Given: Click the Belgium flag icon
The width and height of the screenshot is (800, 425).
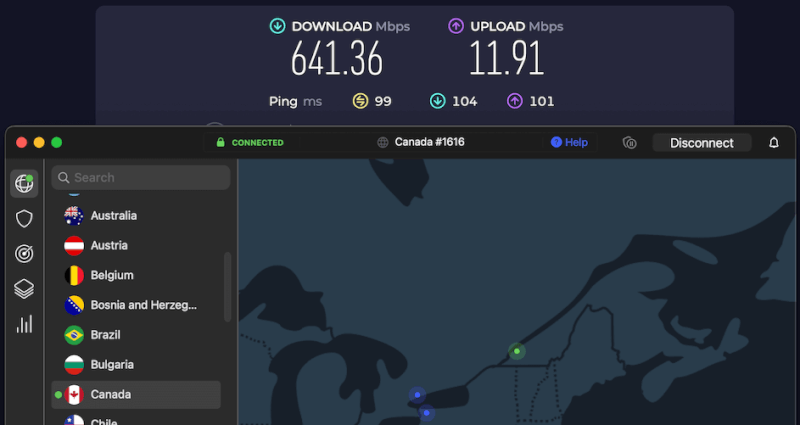Looking at the screenshot, I should (74, 276).
